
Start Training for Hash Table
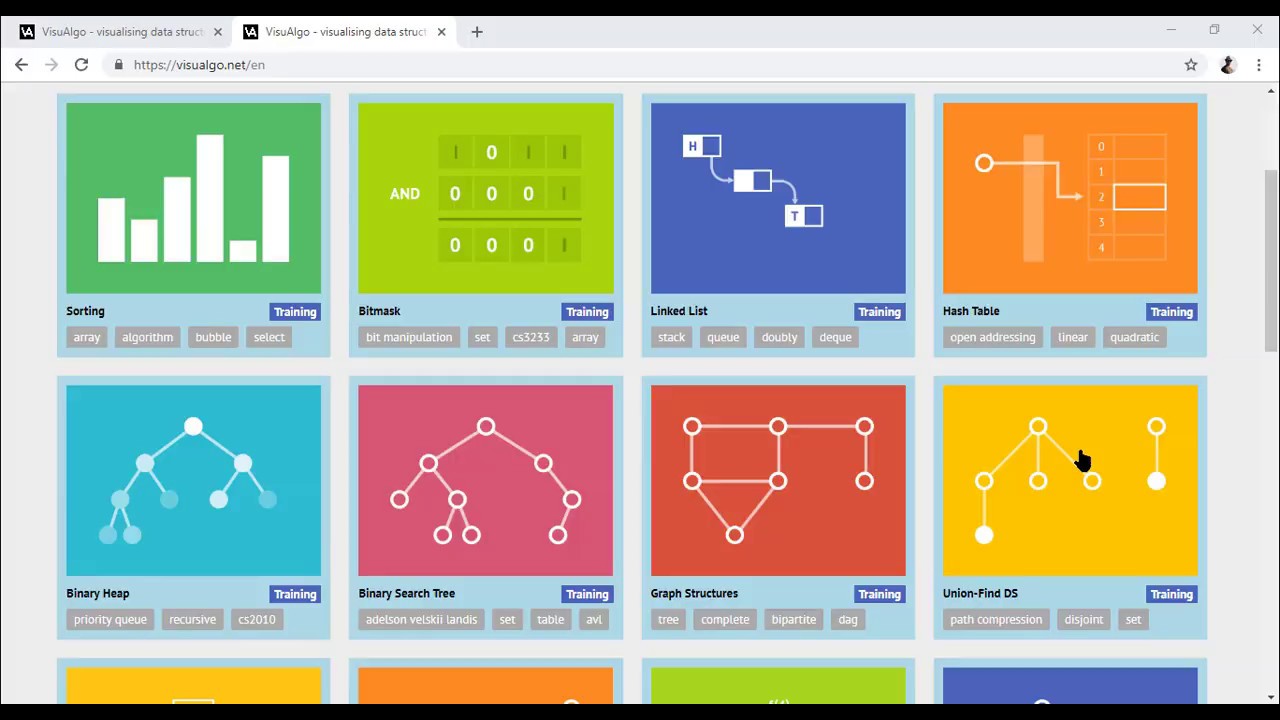[1171, 312]
